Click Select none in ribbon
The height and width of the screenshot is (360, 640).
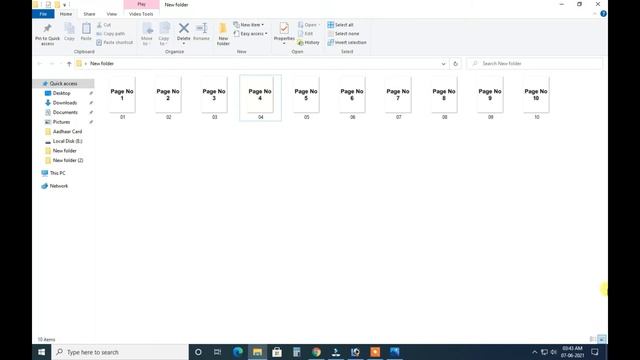[x=343, y=33]
